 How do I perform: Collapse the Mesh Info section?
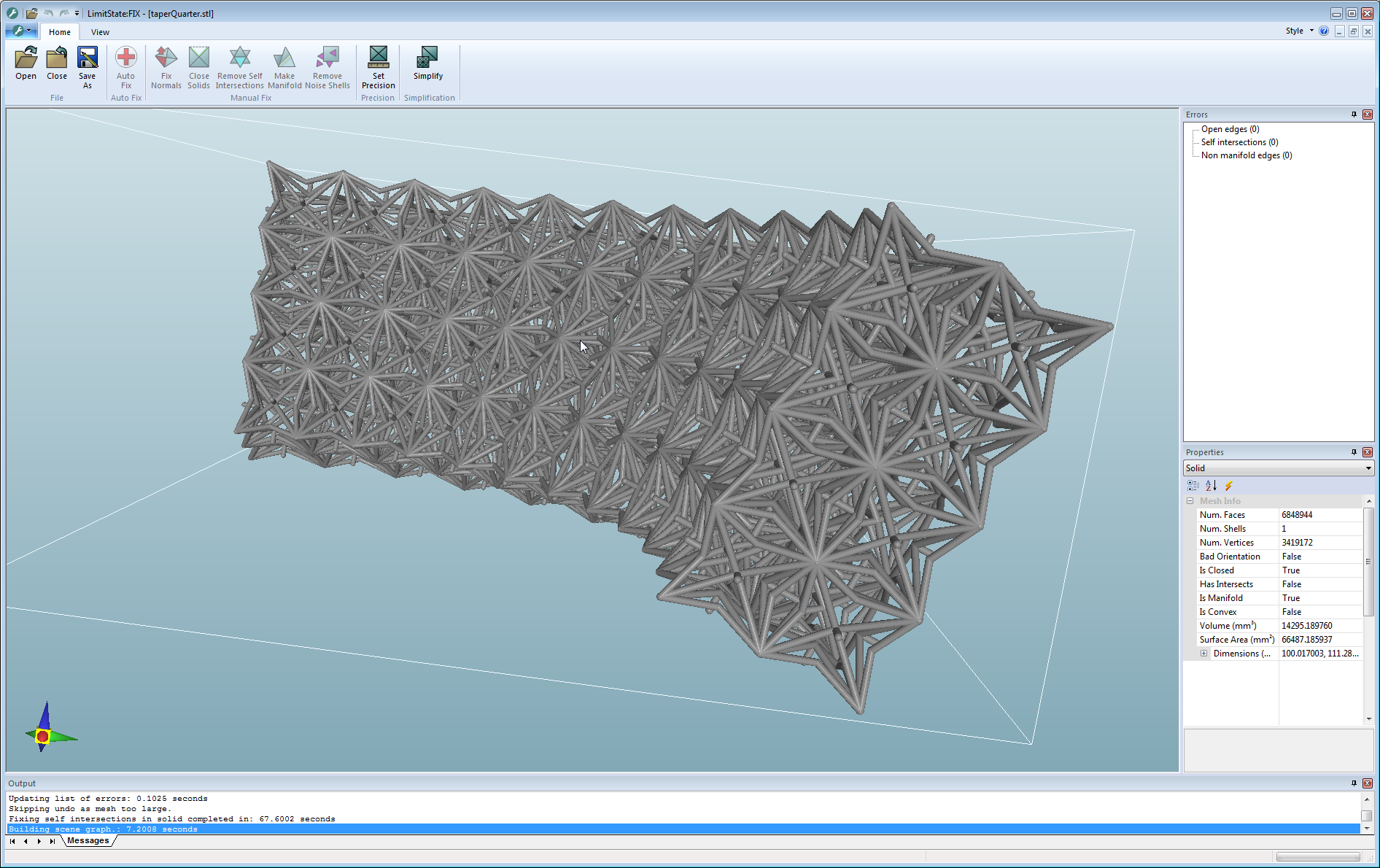click(x=1190, y=501)
